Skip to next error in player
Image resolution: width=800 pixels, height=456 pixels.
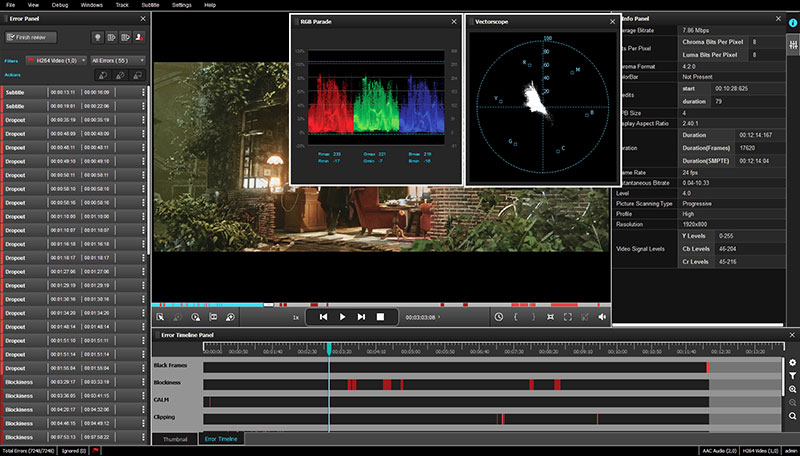point(361,317)
